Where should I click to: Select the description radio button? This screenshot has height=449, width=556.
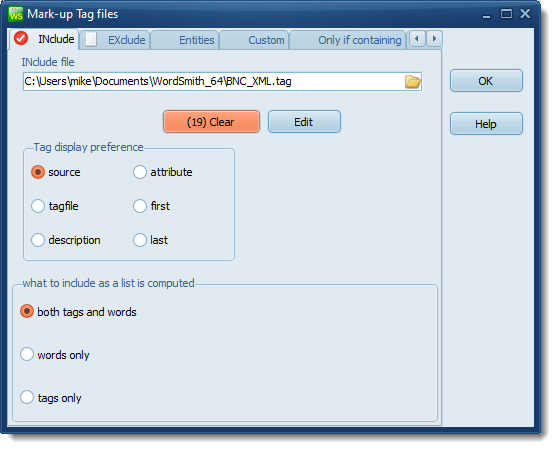pyautogui.click(x=38, y=240)
